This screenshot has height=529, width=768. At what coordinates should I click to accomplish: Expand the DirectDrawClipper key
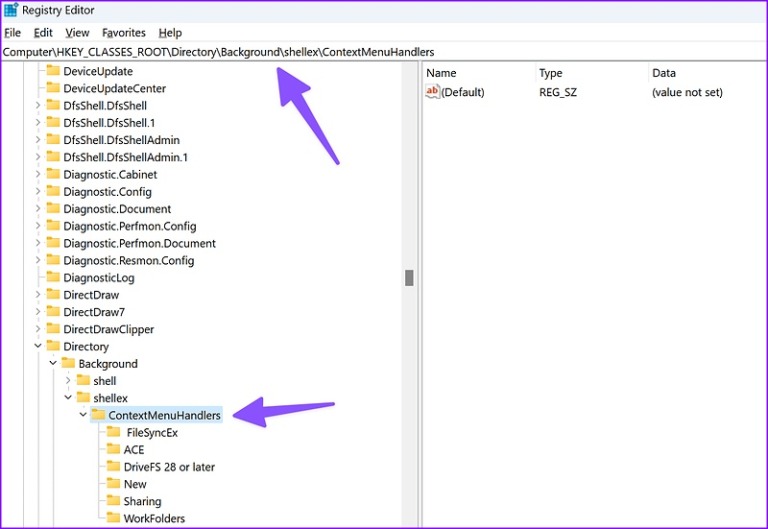38,329
